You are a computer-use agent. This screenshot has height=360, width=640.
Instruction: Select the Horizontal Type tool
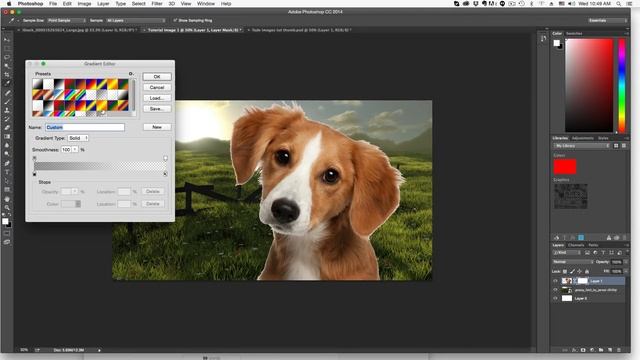[7, 172]
